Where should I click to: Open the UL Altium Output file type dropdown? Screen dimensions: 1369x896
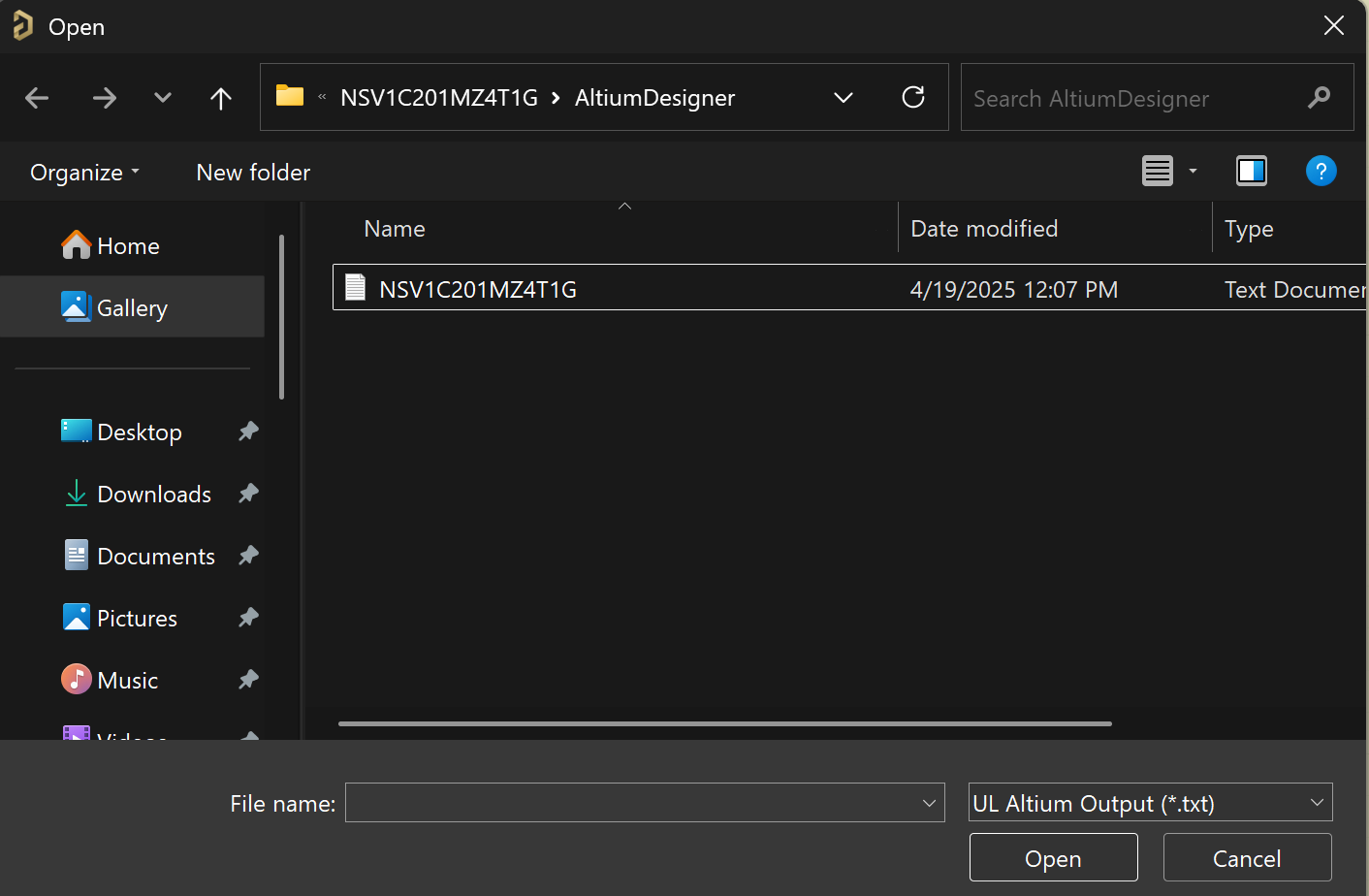[1150, 803]
